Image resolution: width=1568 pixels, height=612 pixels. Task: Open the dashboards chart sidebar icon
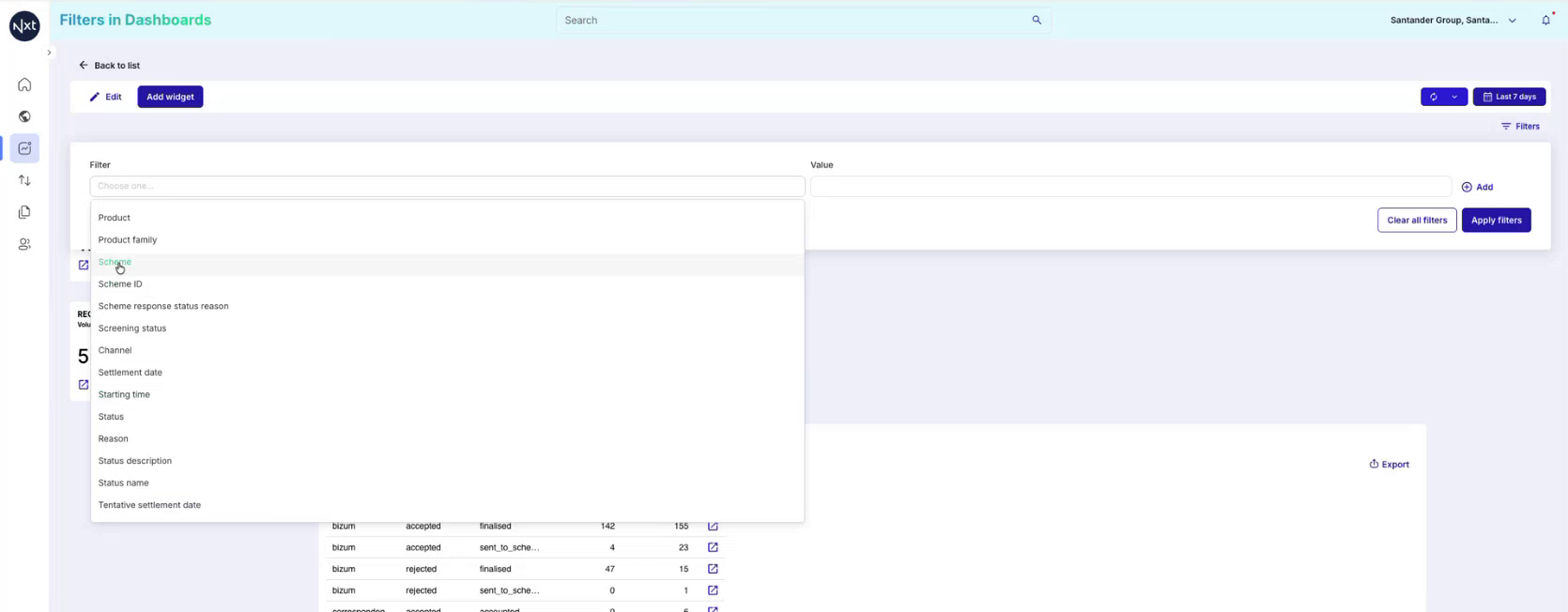[24, 148]
